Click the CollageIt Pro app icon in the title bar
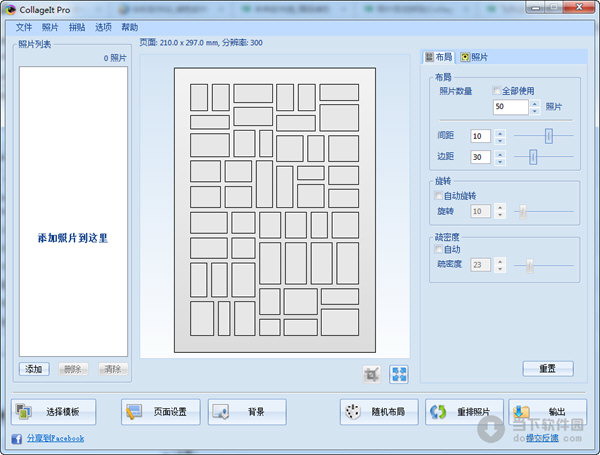The image size is (600, 455). point(10,10)
